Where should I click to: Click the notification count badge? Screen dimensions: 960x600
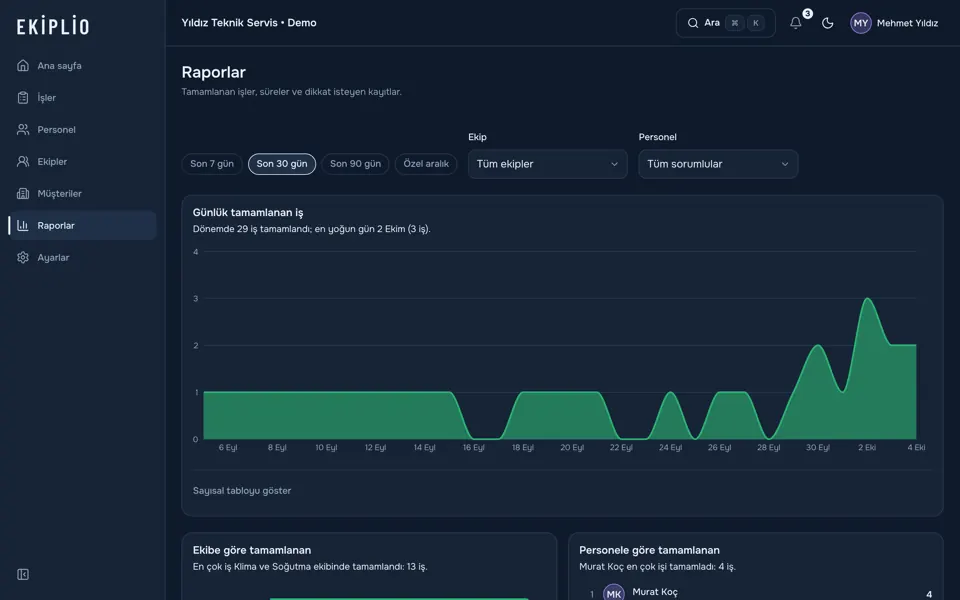pos(808,13)
